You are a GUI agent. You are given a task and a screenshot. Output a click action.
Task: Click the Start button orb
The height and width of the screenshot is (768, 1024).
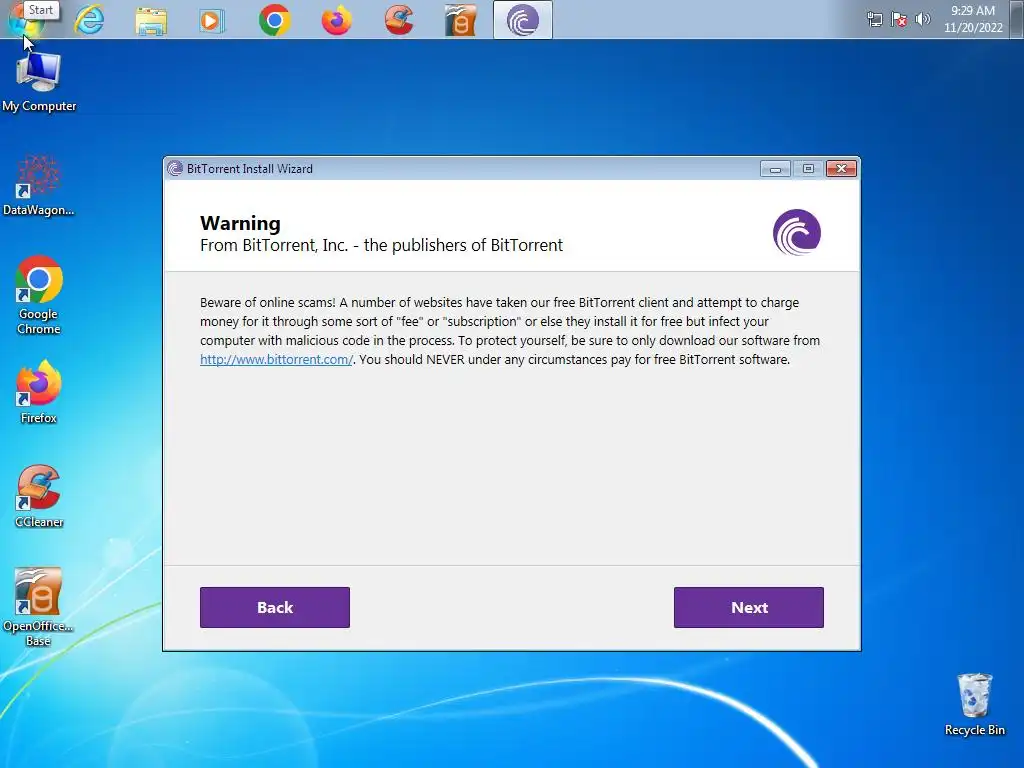point(25,20)
